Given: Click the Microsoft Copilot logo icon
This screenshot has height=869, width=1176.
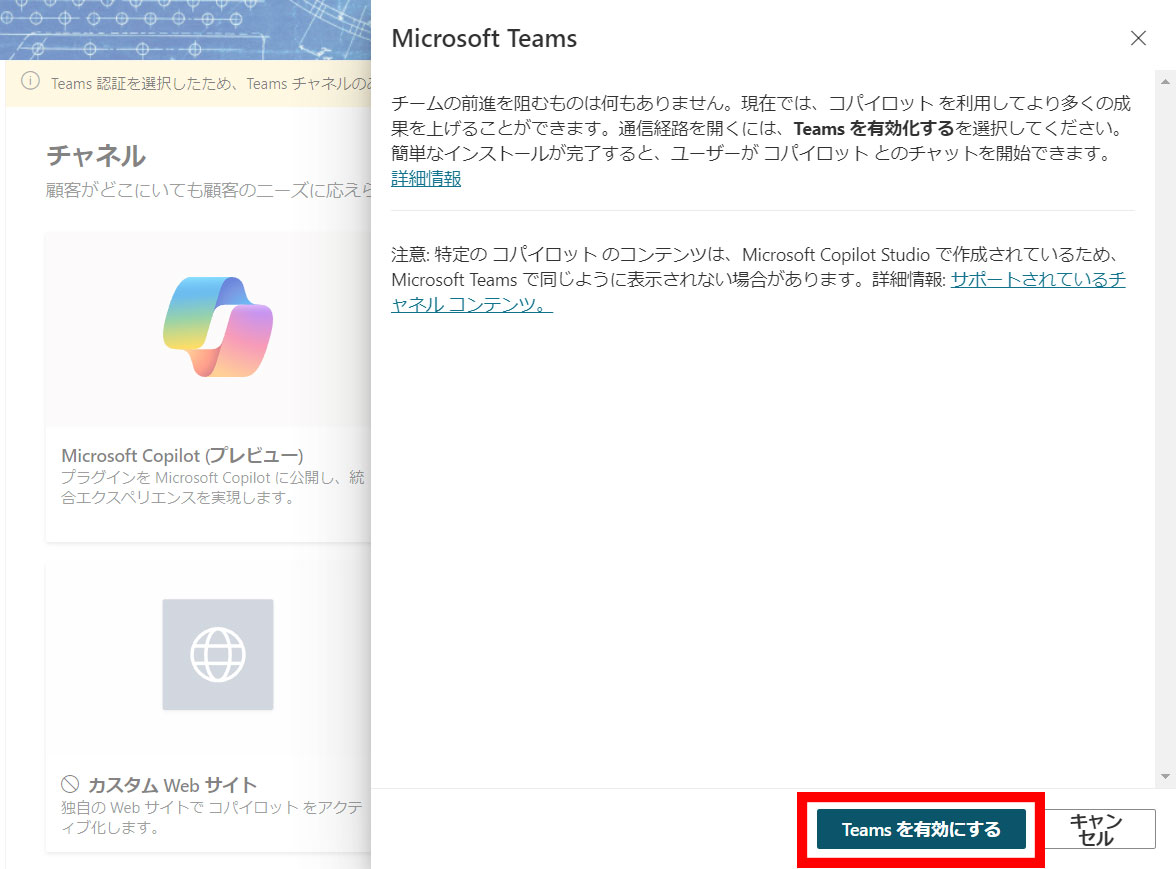Looking at the screenshot, I should pos(218,327).
